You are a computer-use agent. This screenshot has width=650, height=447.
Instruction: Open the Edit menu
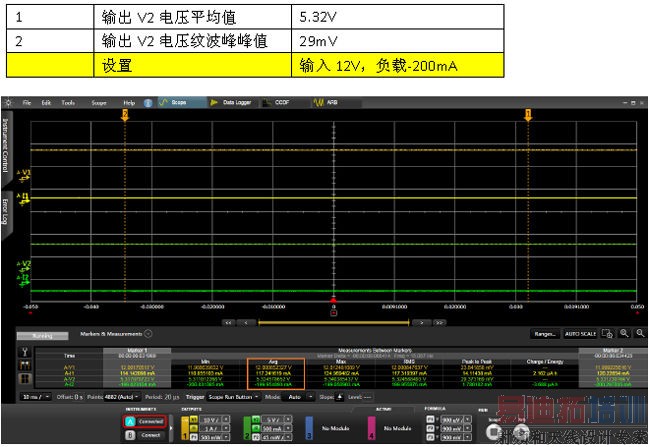pyautogui.click(x=46, y=102)
